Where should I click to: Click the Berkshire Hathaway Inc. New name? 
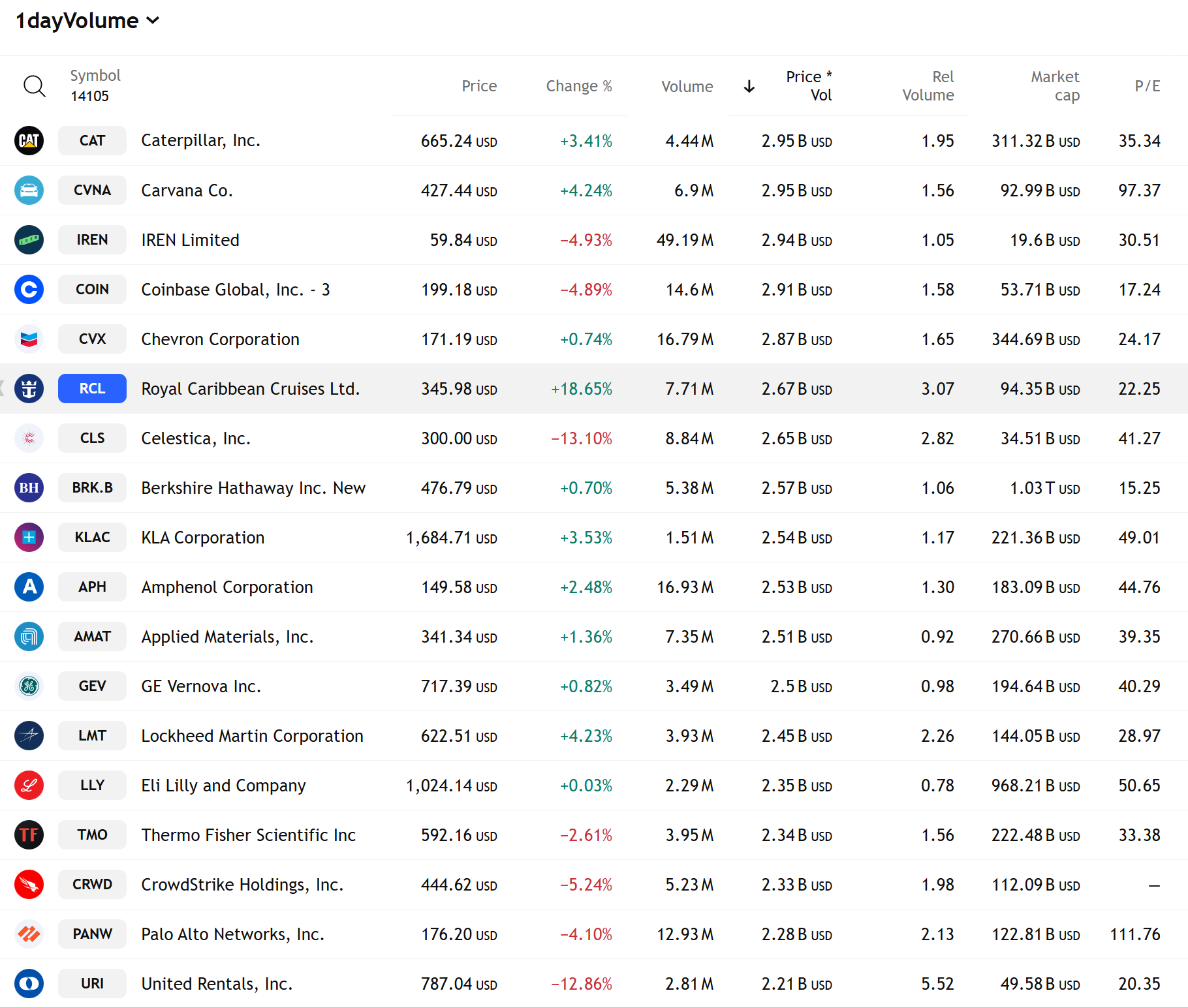[253, 488]
